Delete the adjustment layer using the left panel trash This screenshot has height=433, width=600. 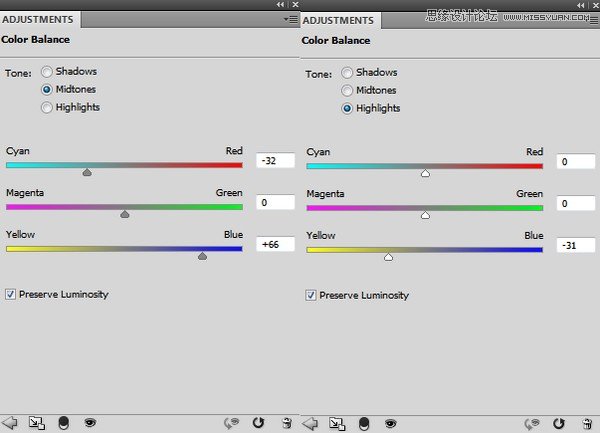(x=286, y=423)
